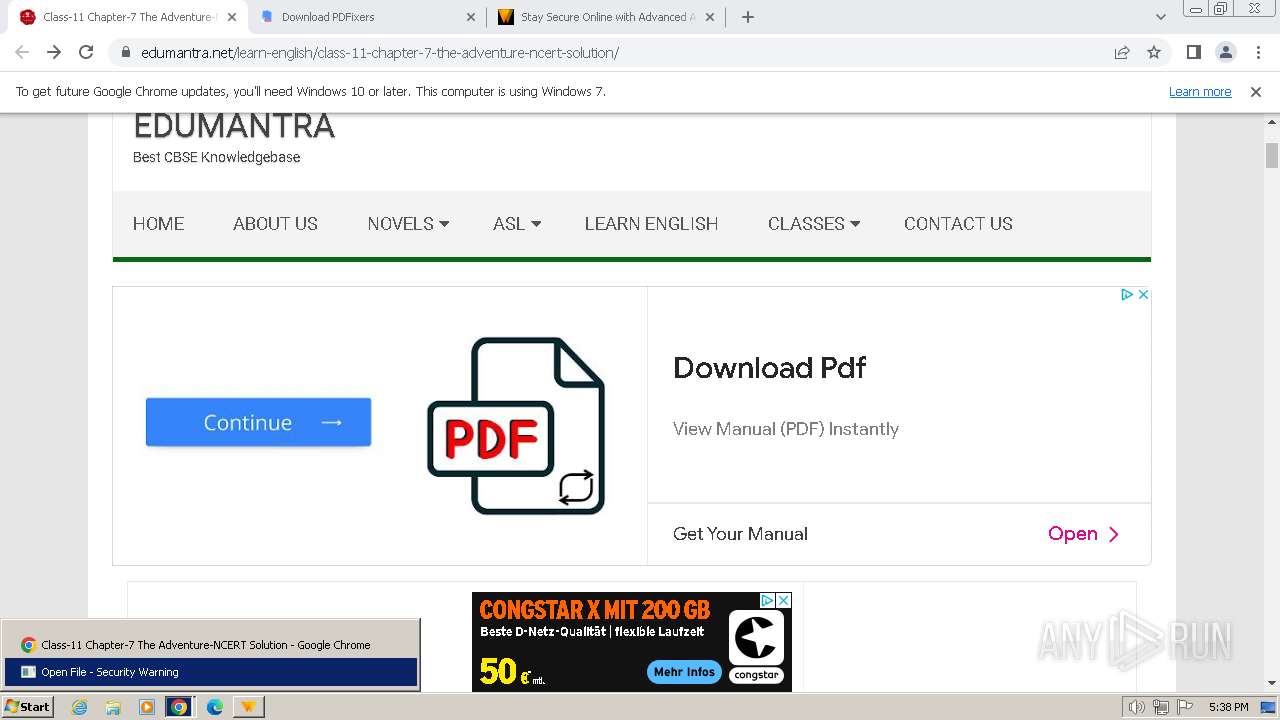
Task: Launch Microsoft Edge from the taskbar
Action: click(215, 707)
